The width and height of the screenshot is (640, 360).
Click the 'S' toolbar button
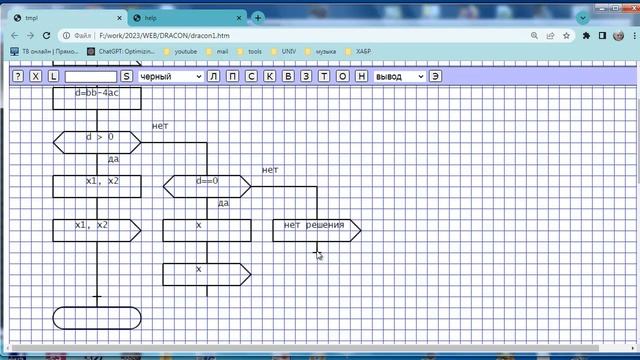coord(127,76)
